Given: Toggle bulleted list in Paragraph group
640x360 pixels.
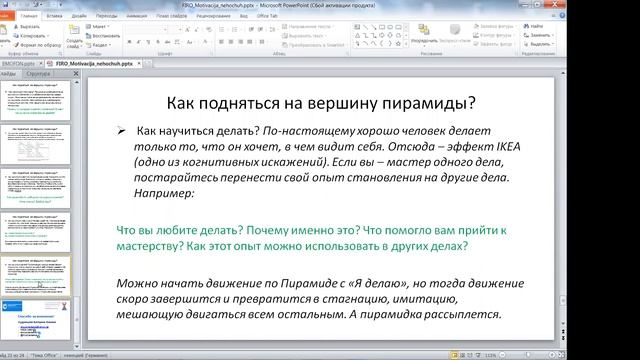Looking at the screenshot, I should coord(222,29).
